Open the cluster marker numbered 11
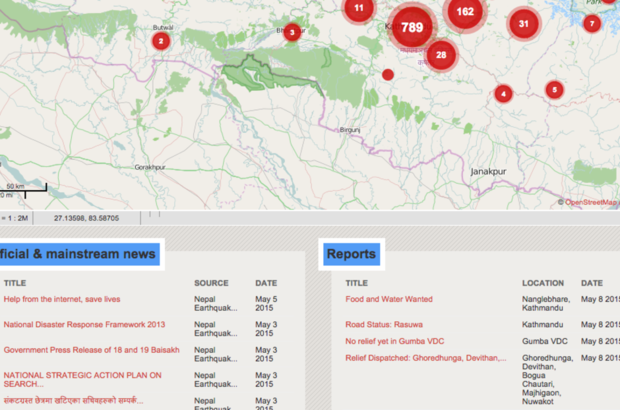620x410 pixels. 359,9
